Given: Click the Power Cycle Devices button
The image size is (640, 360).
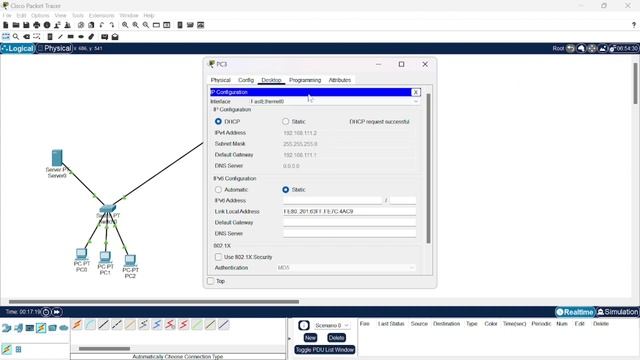Looking at the screenshot, I should (x=46, y=312).
